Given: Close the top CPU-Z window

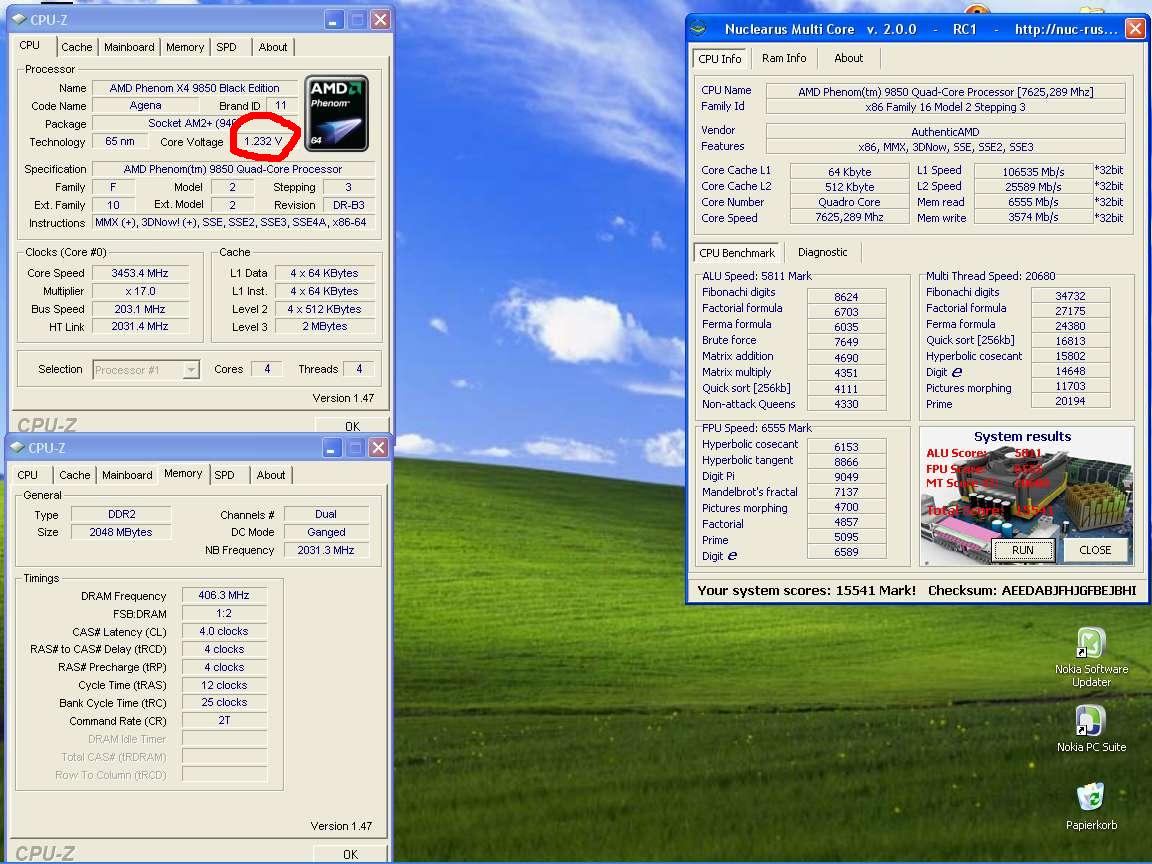Looking at the screenshot, I should pos(380,20).
